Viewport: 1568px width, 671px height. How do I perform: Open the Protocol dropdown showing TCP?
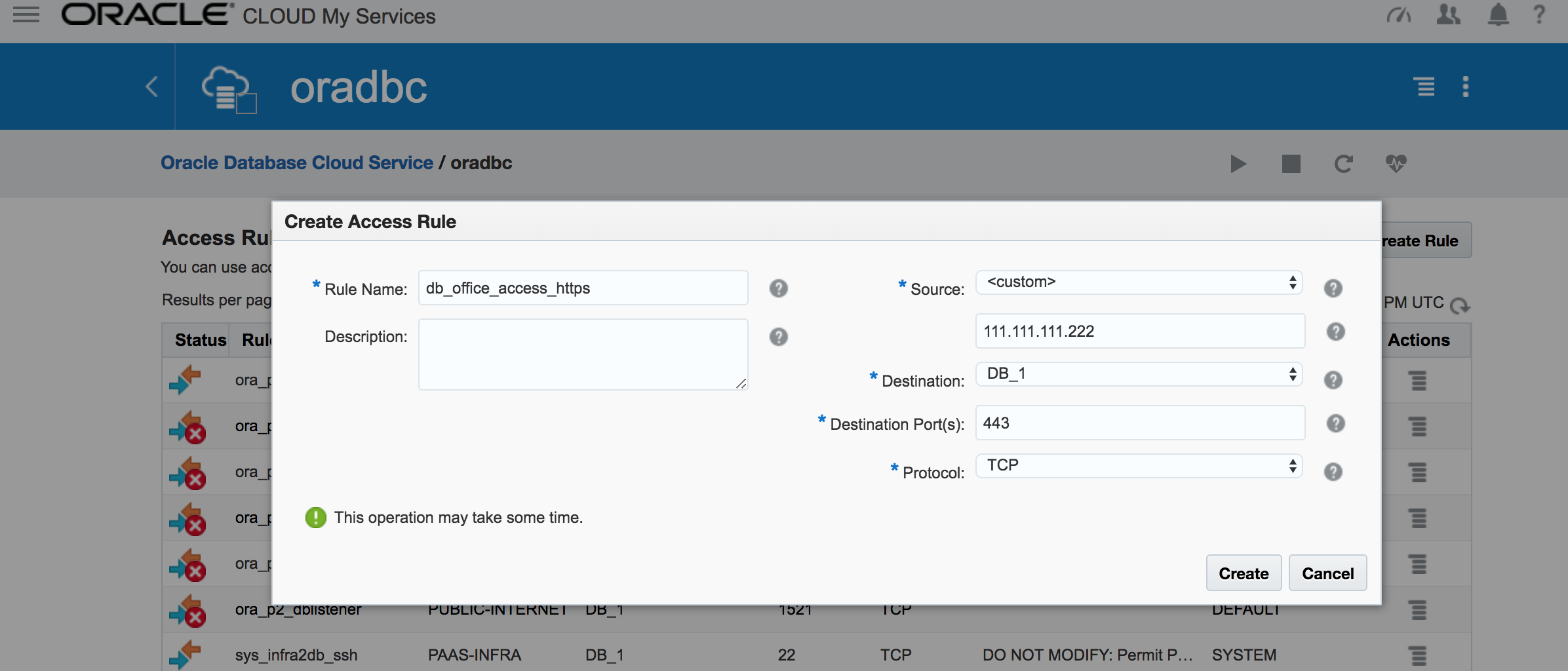tap(1139, 466)
